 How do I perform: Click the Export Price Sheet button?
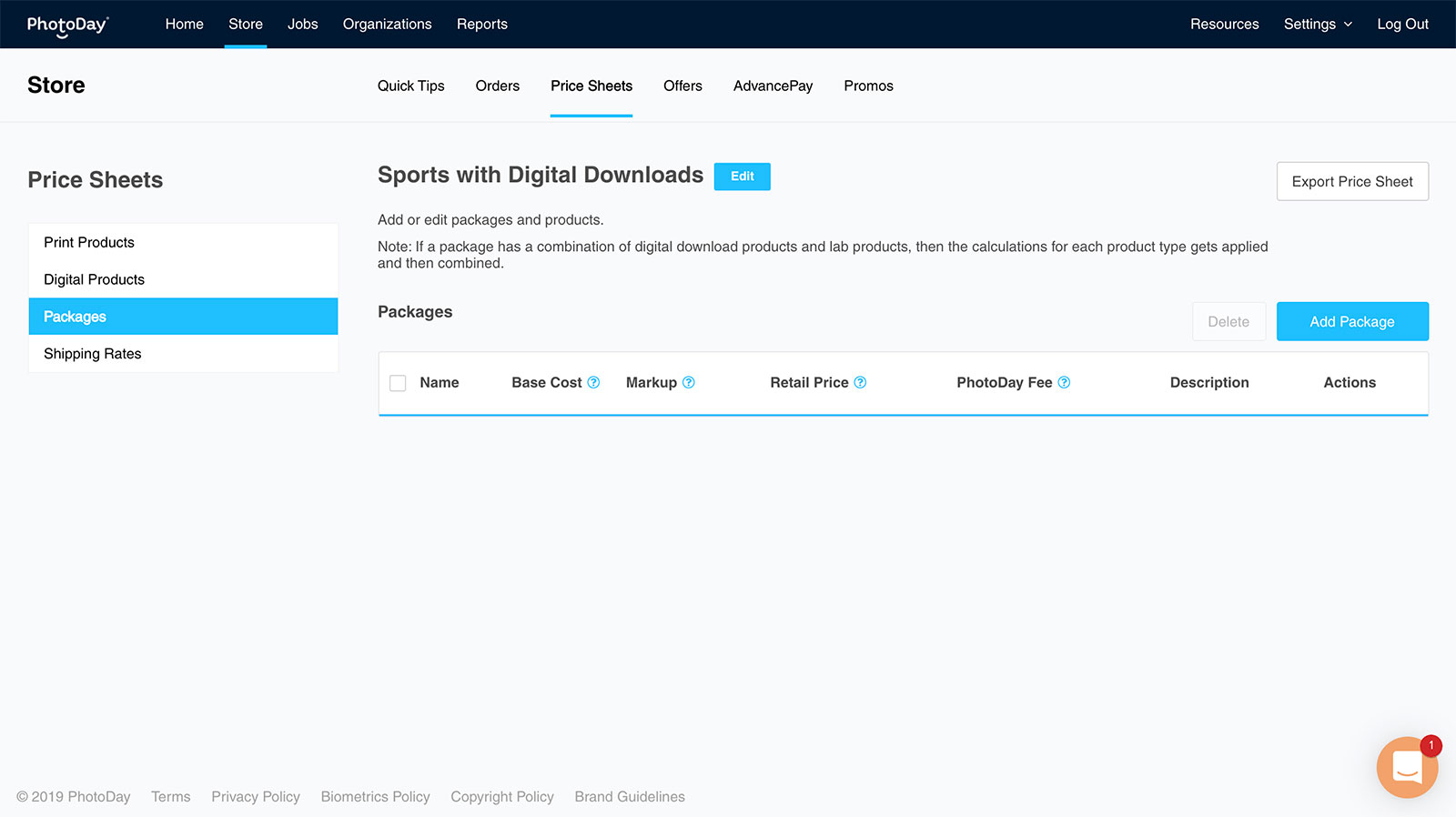[x=1352, y=182]
